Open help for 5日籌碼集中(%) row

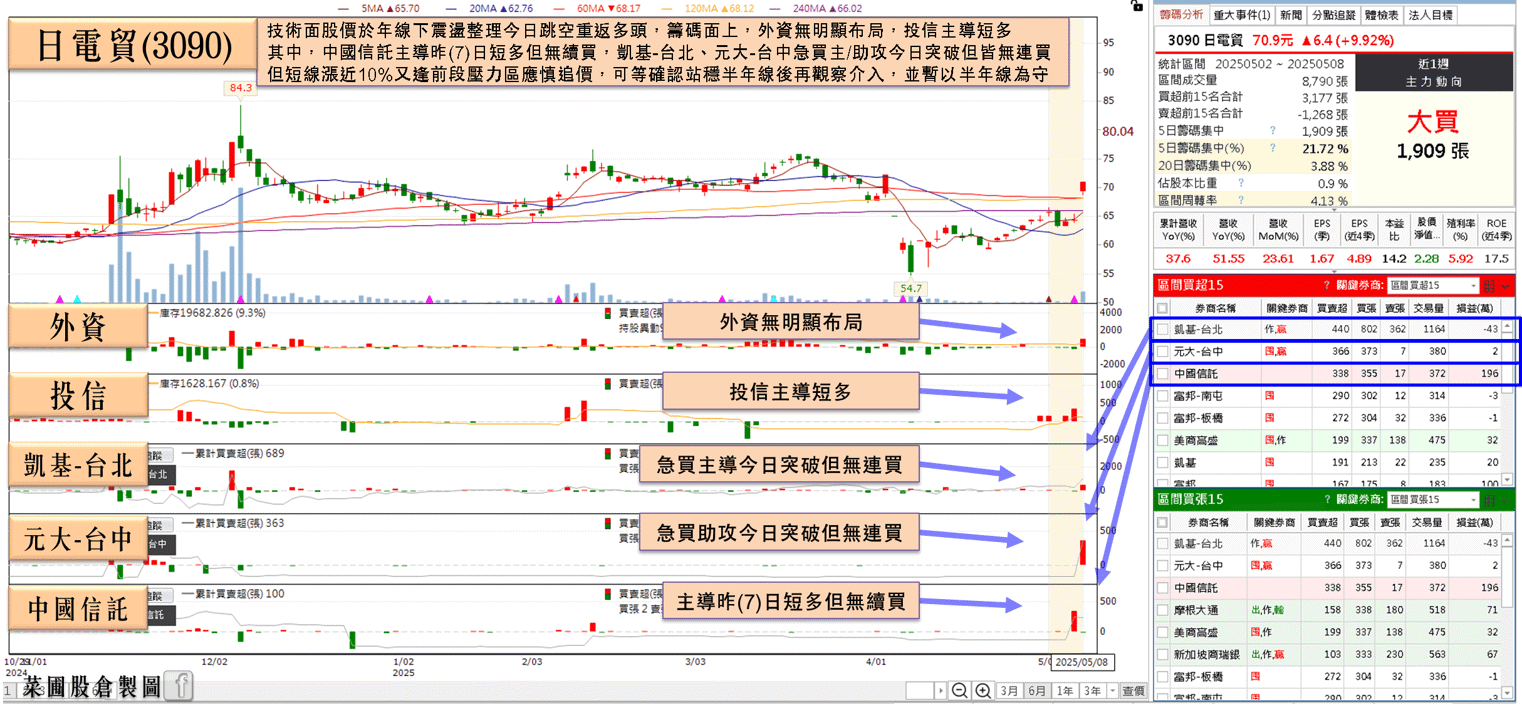(1273, 148)
